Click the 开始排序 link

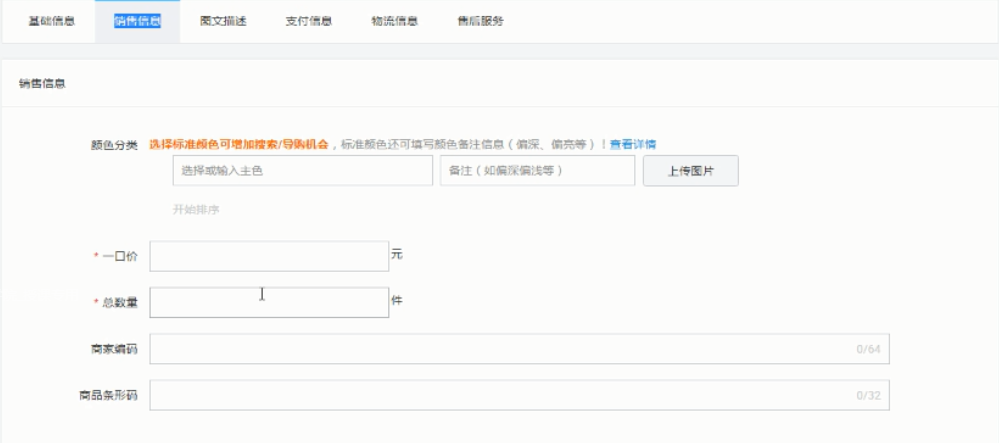[196, 210]
